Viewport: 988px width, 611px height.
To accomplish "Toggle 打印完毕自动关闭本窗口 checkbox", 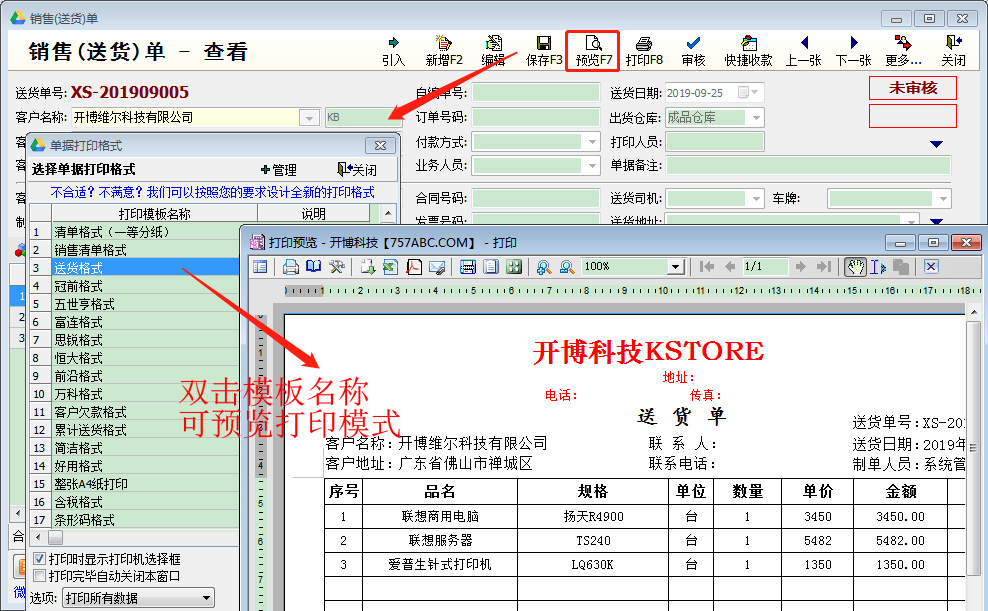I will coord(39,576).
